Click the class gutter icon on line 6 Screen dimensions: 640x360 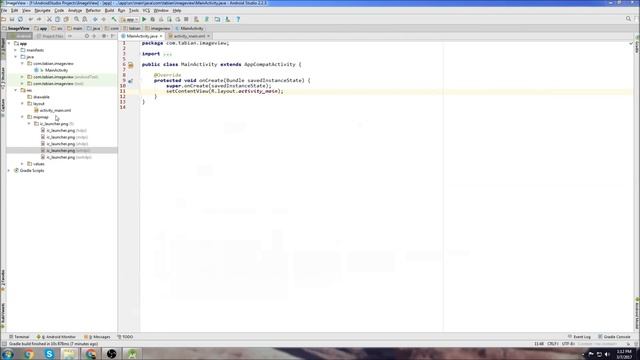[x=131, y=65]
